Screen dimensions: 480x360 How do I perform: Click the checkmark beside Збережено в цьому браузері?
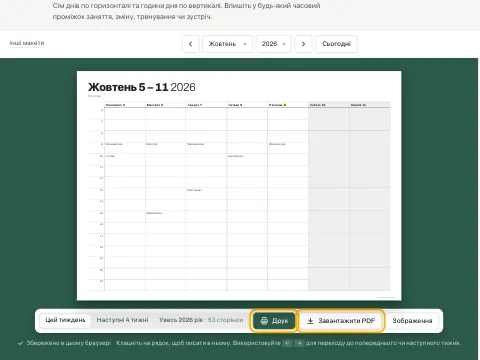[x=21, y=343]
